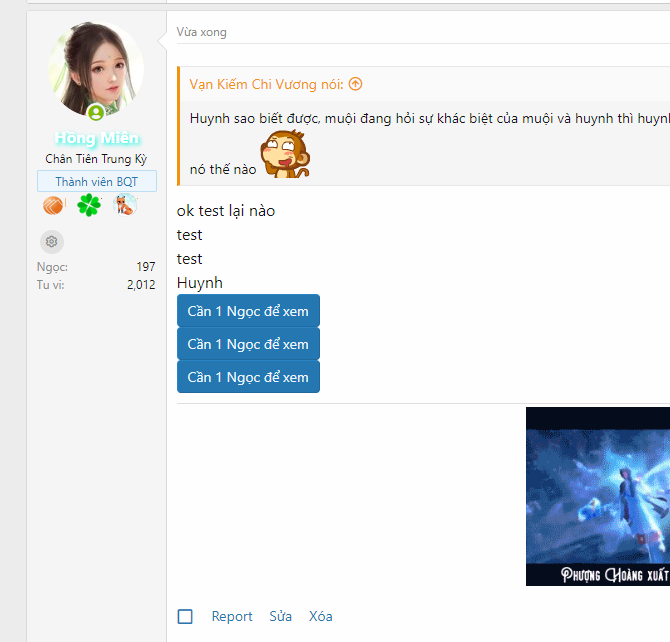Click the "Thành viên BQT" banner
670x642 pixels.
click(x=97, y=181)
